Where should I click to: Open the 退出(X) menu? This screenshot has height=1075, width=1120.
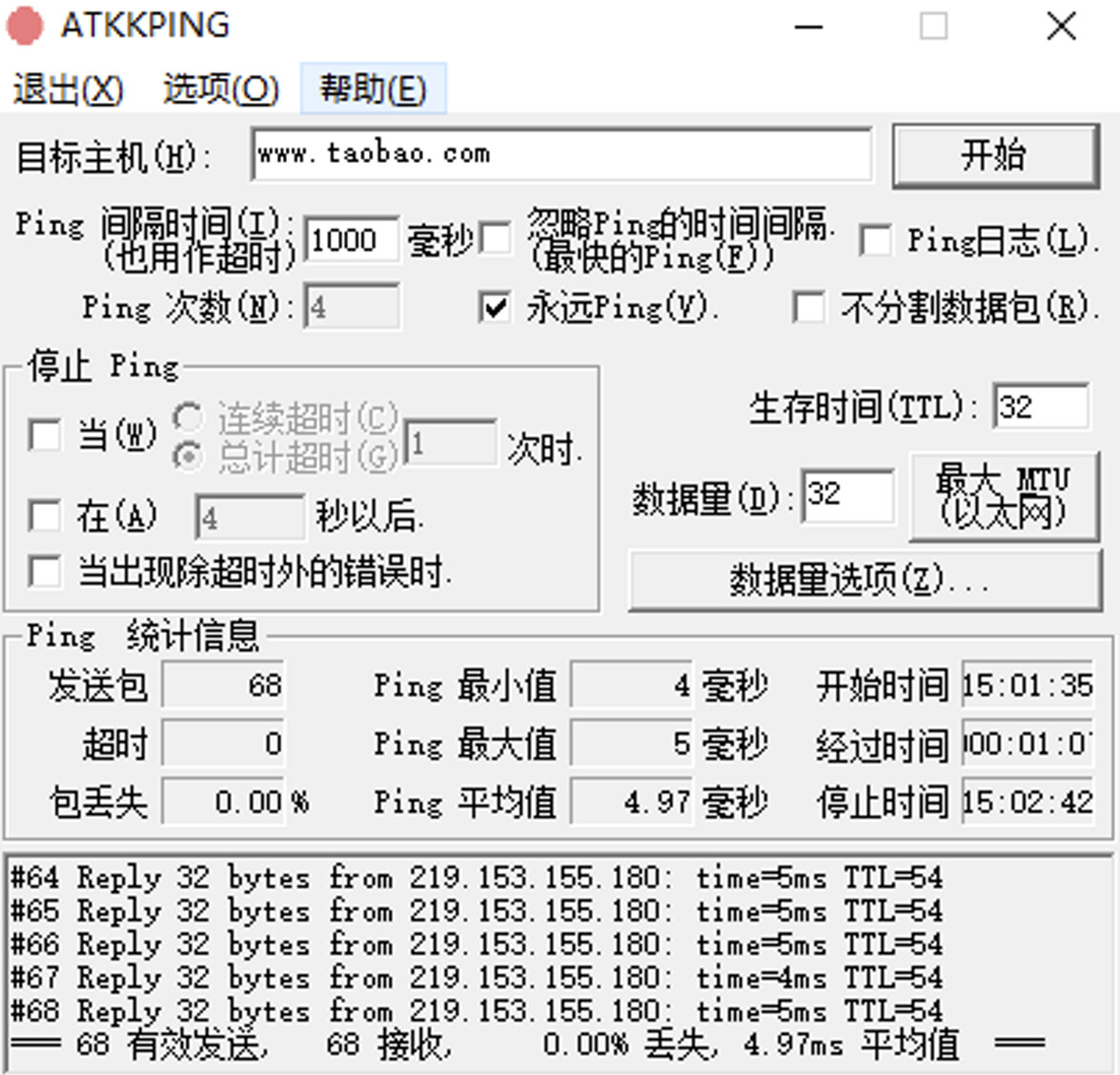pyautogui.click(x=68, y=90)
